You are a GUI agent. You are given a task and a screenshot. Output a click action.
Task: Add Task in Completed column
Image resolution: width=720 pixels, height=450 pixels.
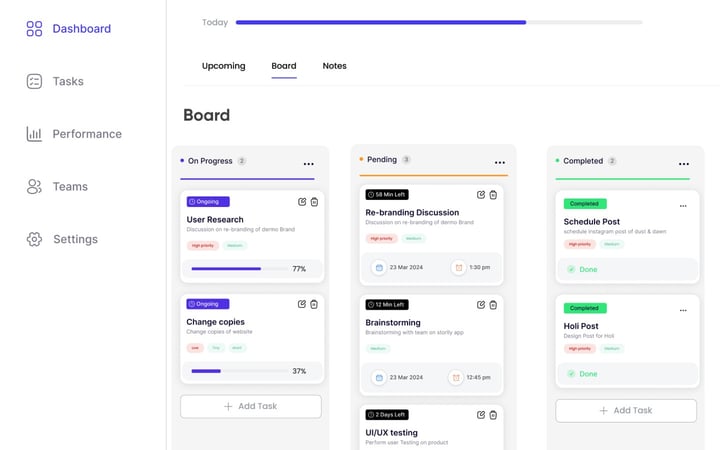point(626,411)
